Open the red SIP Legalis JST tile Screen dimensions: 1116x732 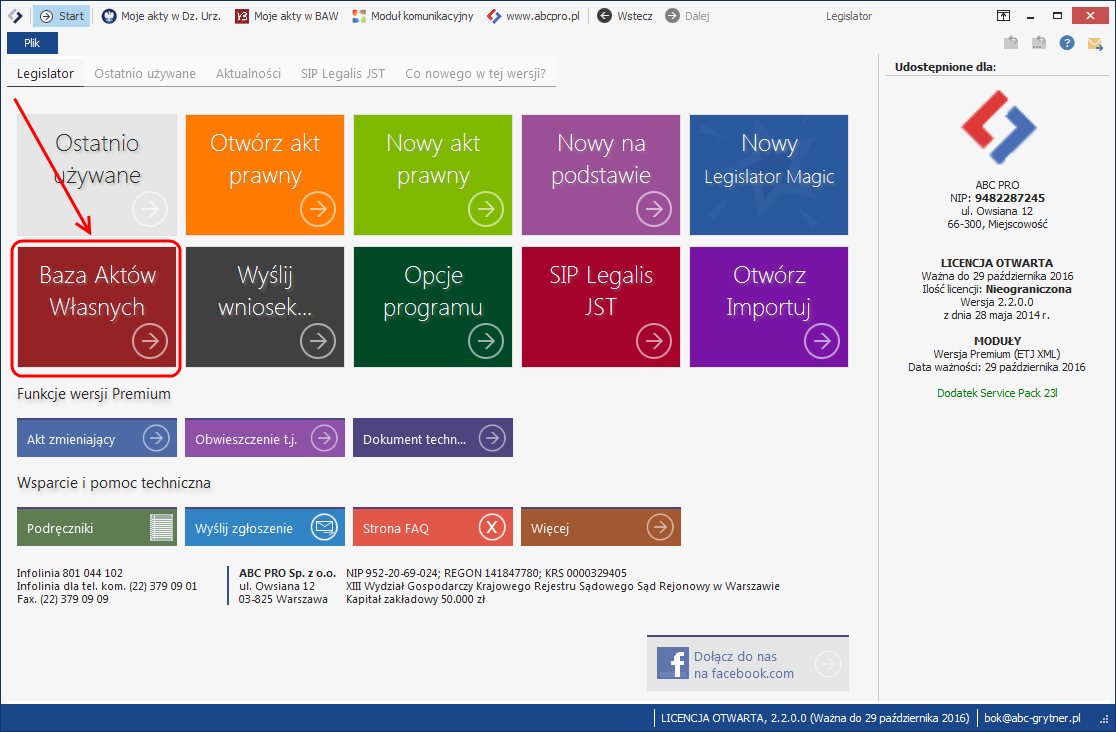[601, 307]
